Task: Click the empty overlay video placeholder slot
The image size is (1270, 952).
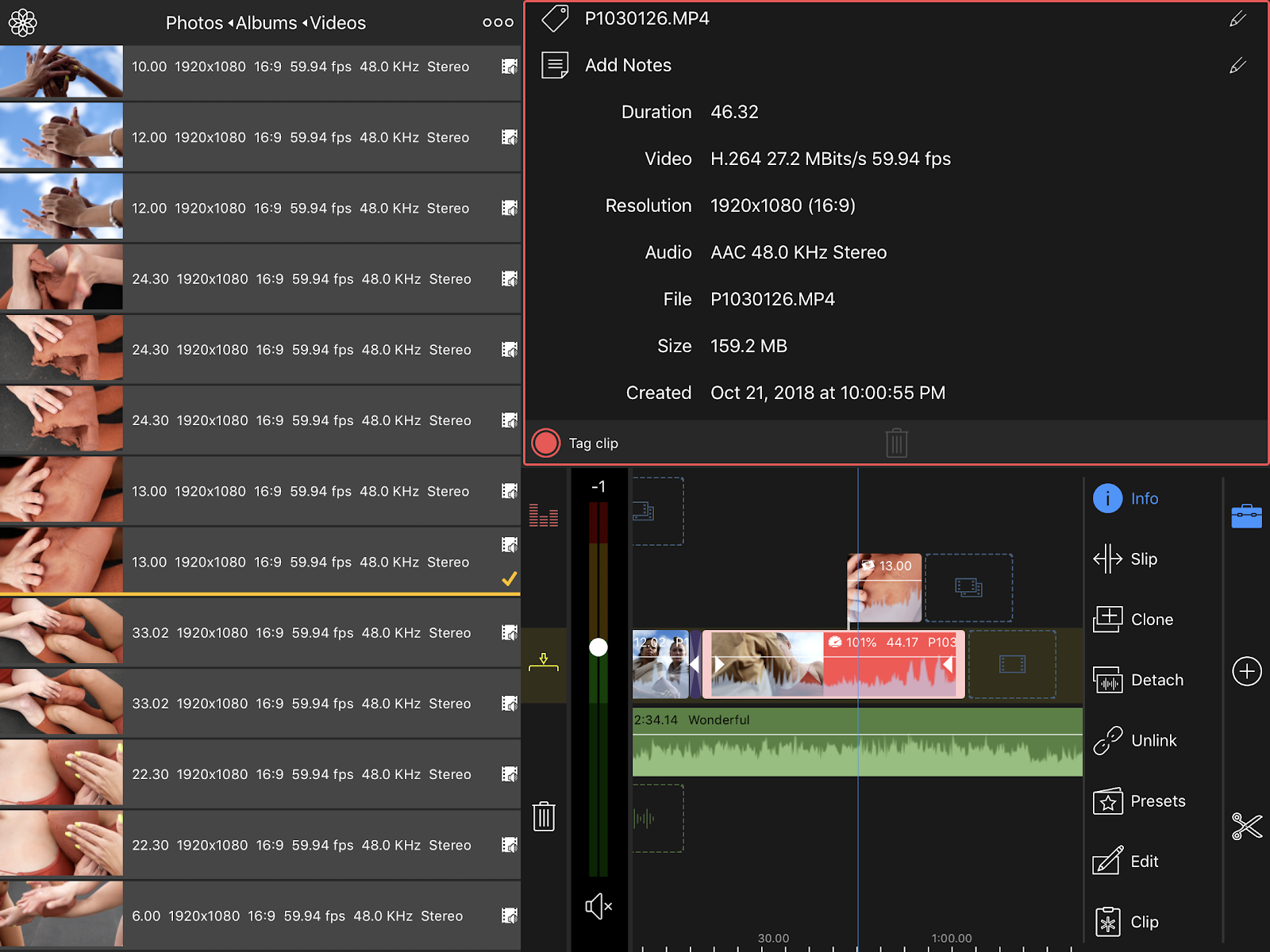Action: pos(969,588)
